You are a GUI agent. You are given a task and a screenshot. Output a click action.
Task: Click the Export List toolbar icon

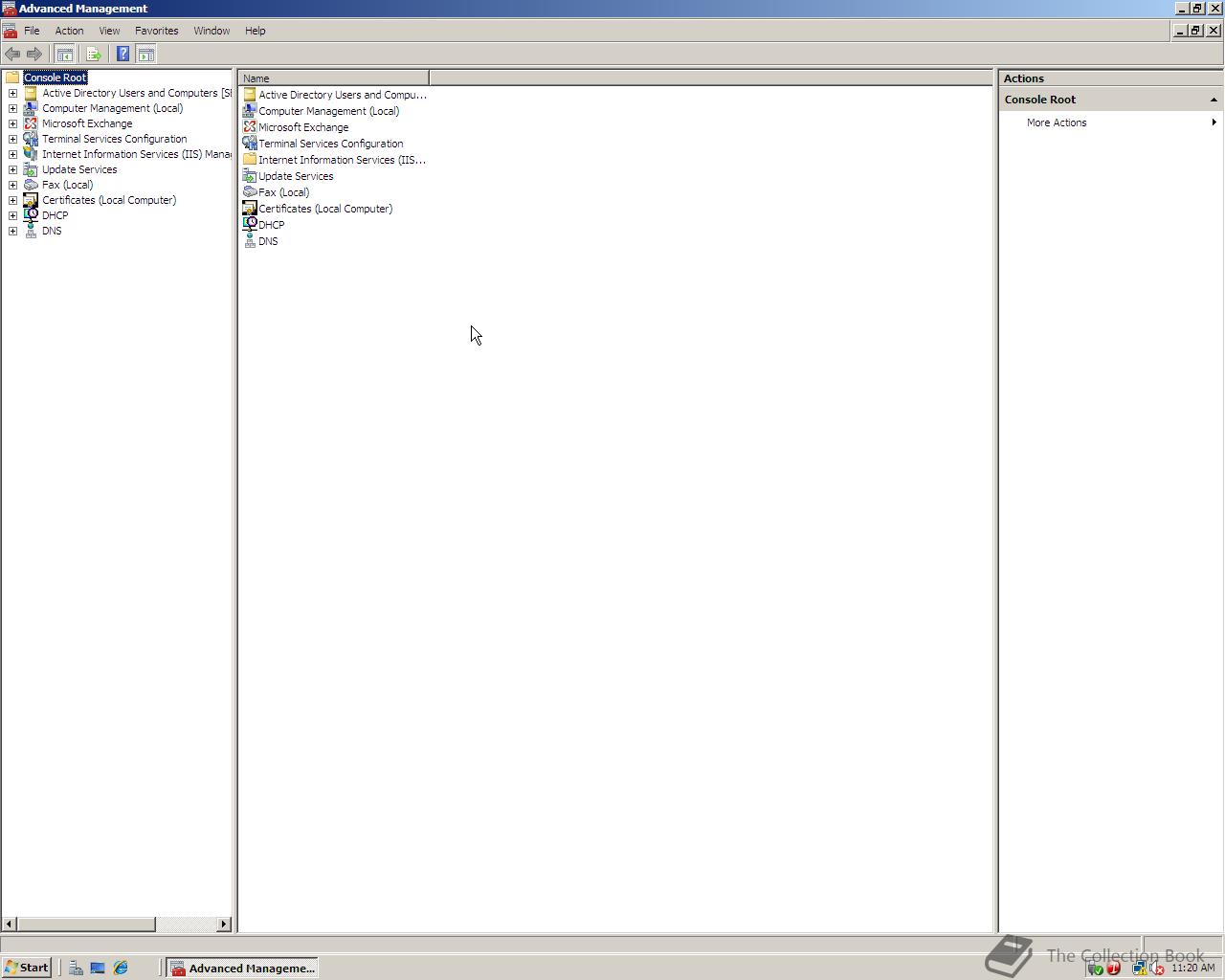click(94, 55)
